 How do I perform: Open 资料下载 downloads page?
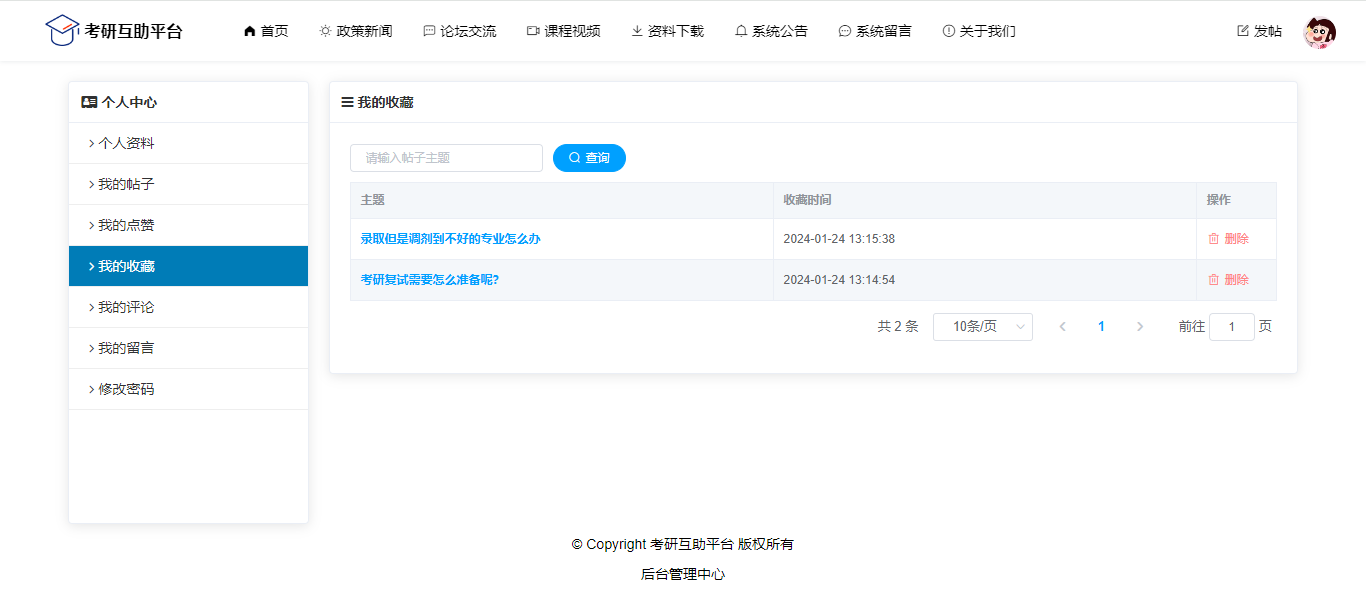pos(668,31)
